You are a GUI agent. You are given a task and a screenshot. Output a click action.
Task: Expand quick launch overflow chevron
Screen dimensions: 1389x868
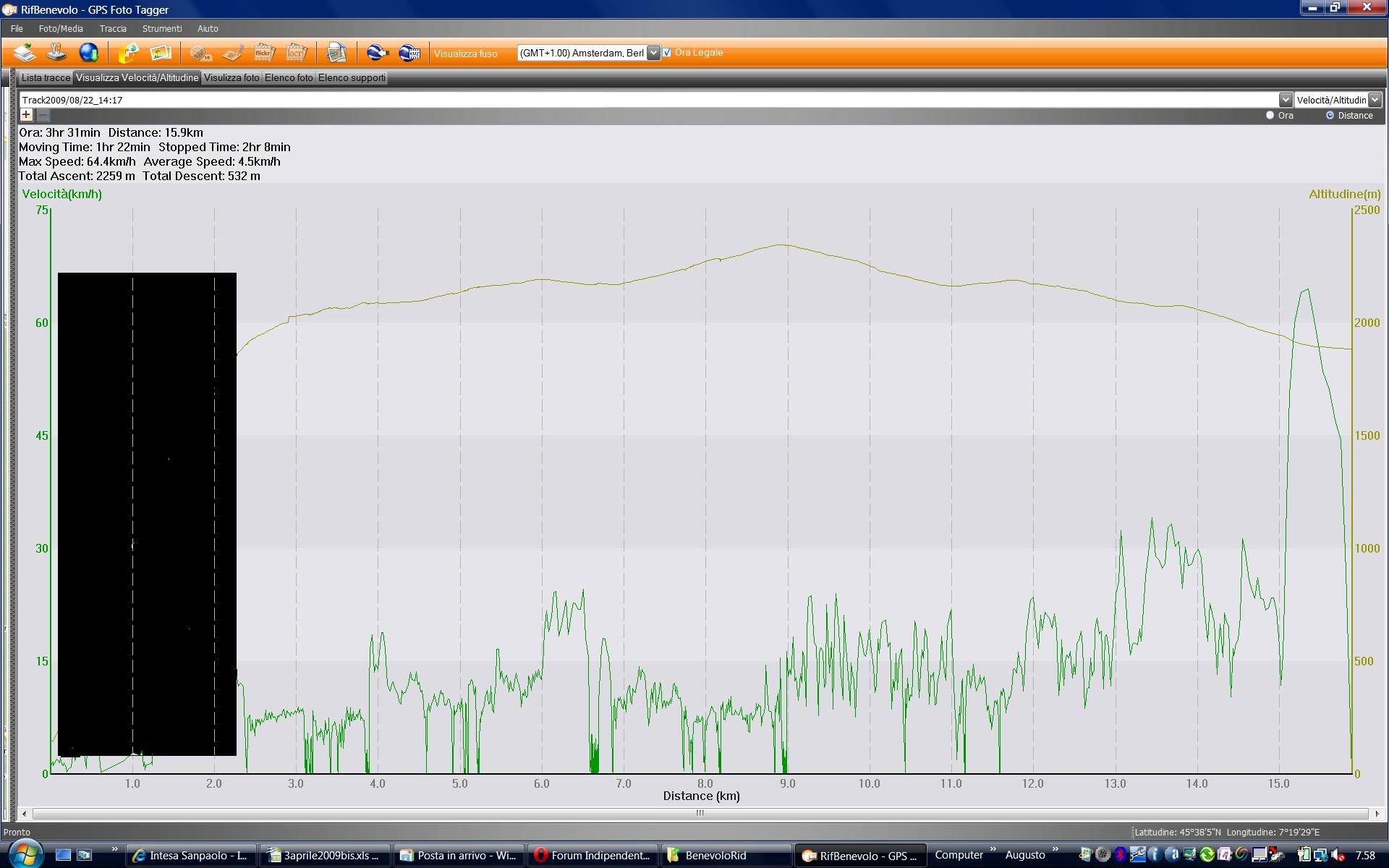point(114,849)
